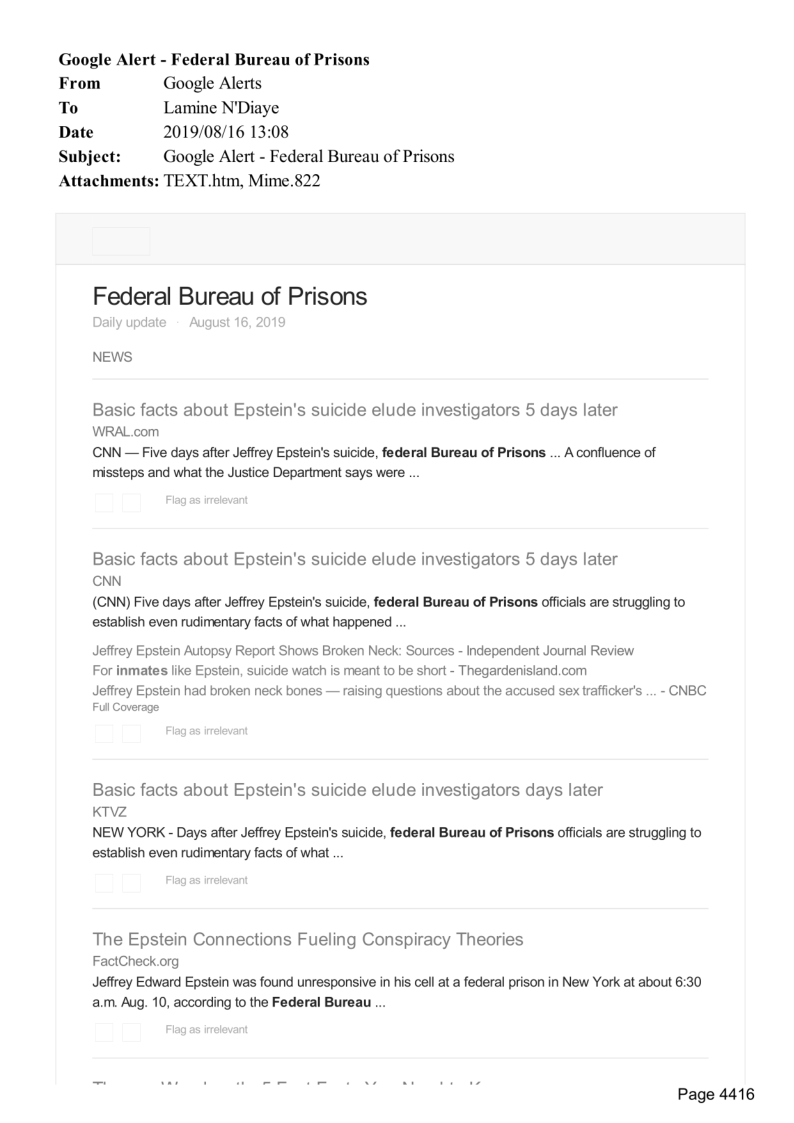Click first share icon under CNN article
Image resolution: width=794 pixels, height=1123 pixels.
tap(104, 733)
